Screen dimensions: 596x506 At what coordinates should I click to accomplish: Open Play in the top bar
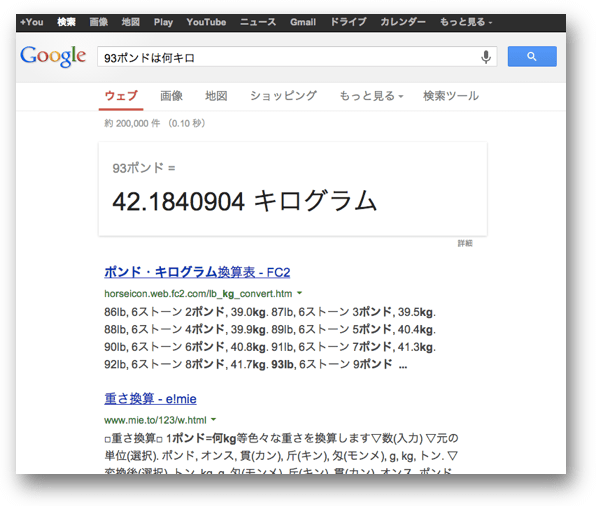click(x=163, y=22)
